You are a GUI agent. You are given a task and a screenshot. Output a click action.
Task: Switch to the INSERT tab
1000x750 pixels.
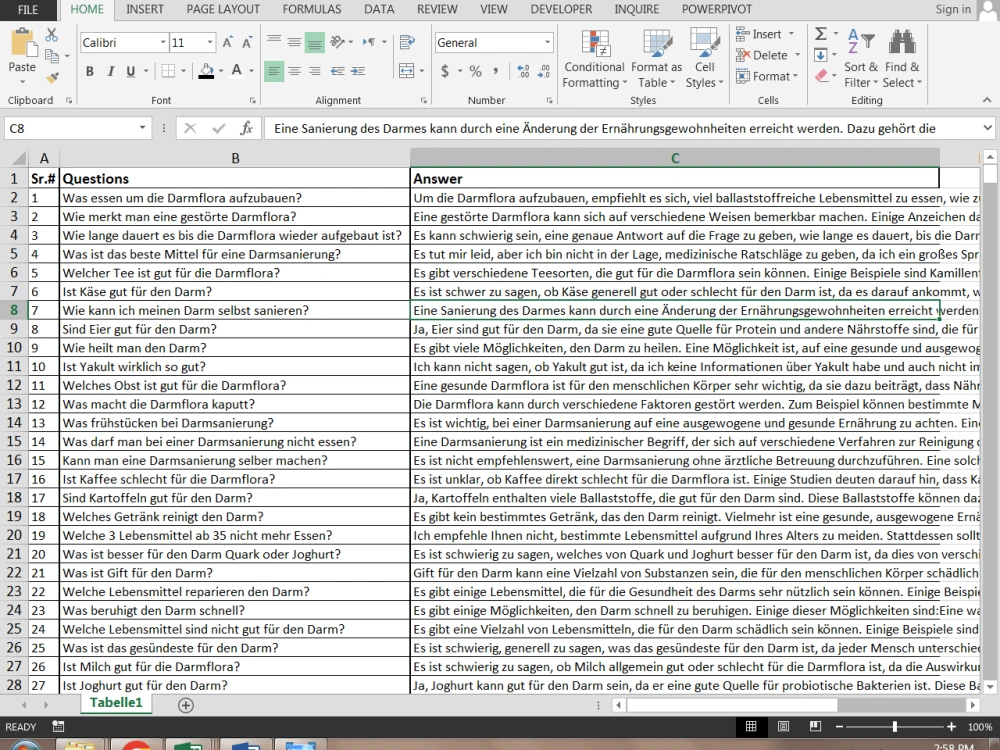tap(145, 10)
